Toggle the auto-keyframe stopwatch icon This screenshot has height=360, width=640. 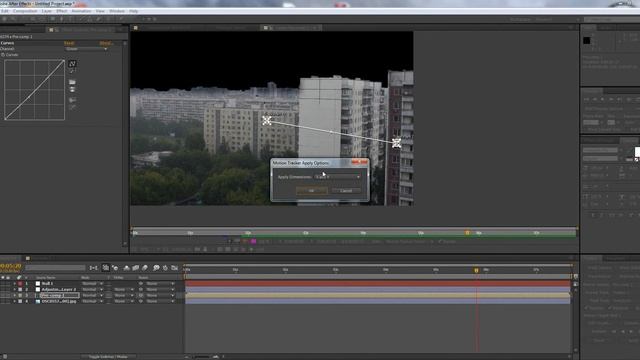pyautogui.click(x=165, y=268)
